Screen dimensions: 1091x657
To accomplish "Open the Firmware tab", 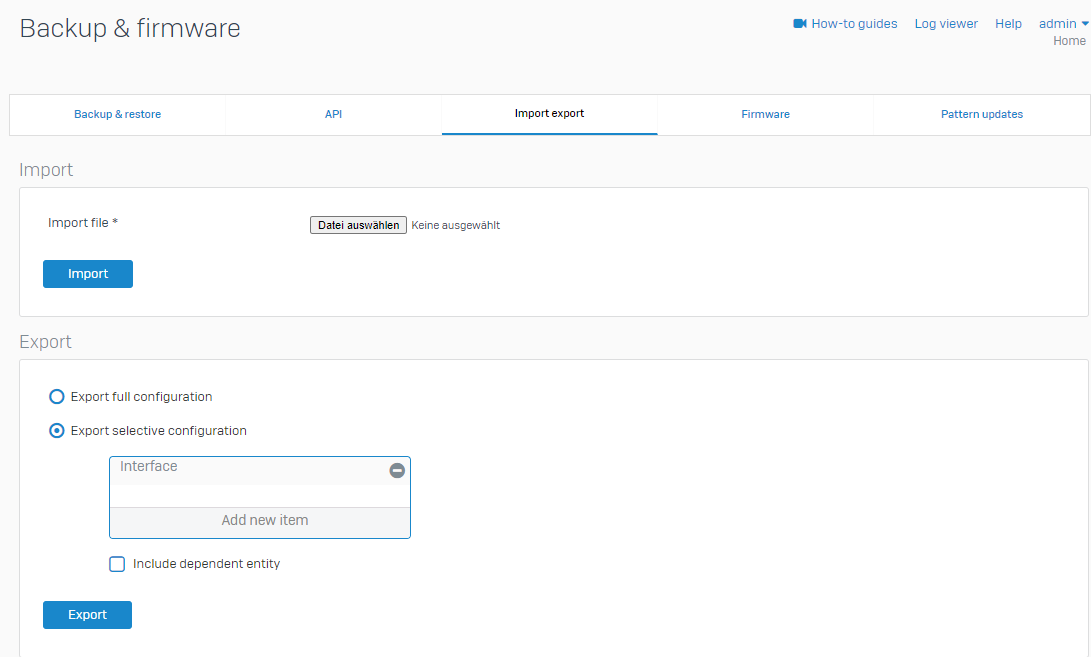I will pos(765,115).
